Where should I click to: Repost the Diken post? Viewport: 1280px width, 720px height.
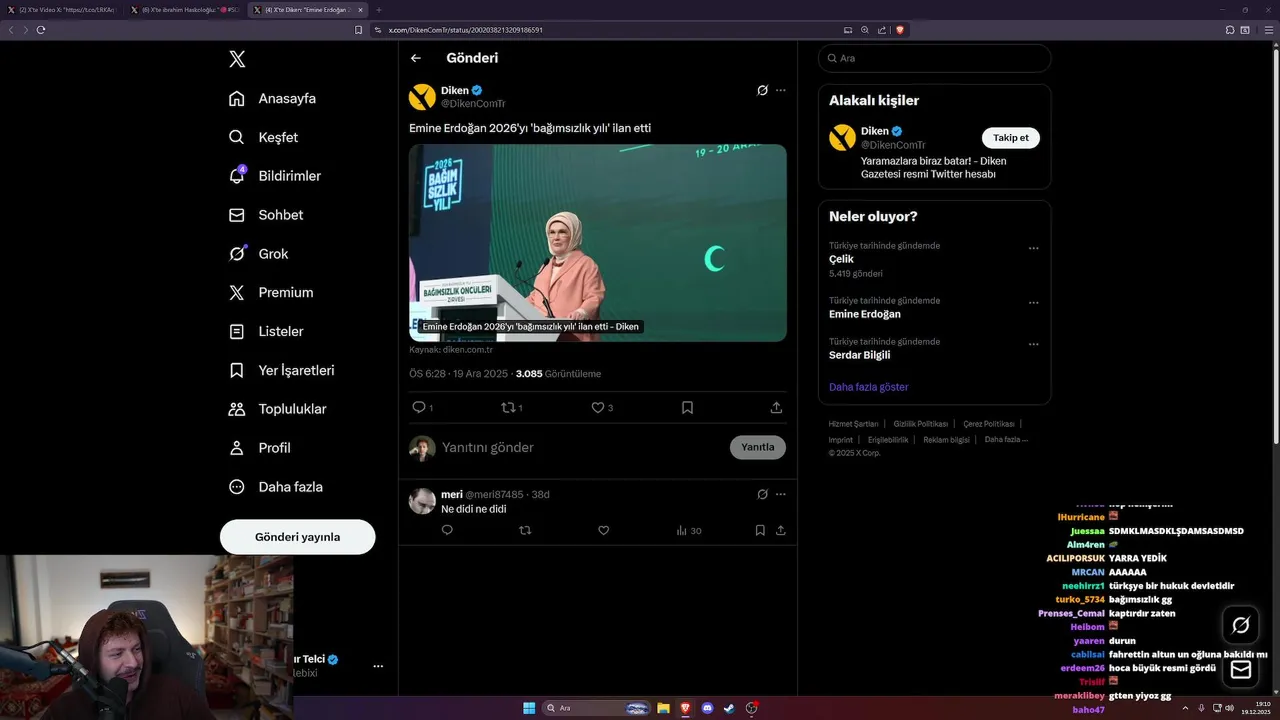pos(508,407)
